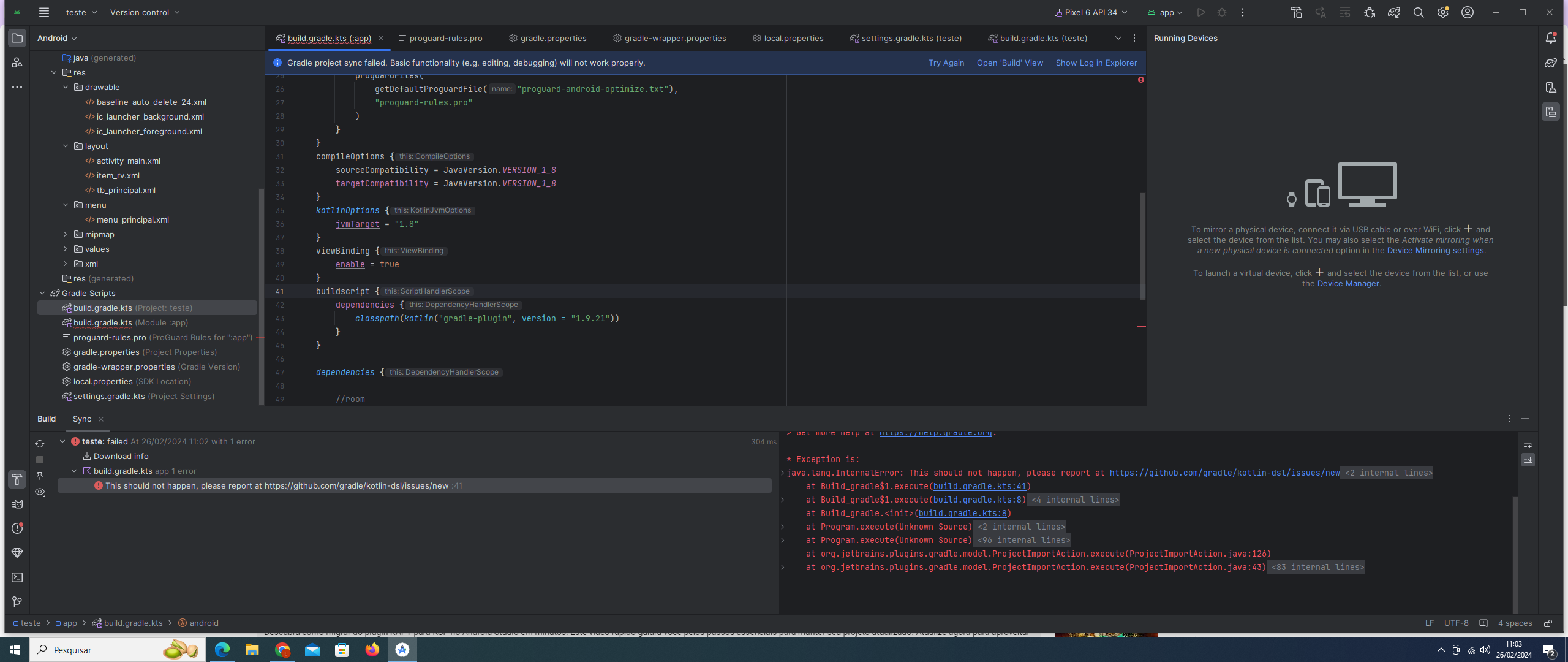1568x662 pixels.
Task: Click Windows search box Pesquisar
Action: [118, 650]
